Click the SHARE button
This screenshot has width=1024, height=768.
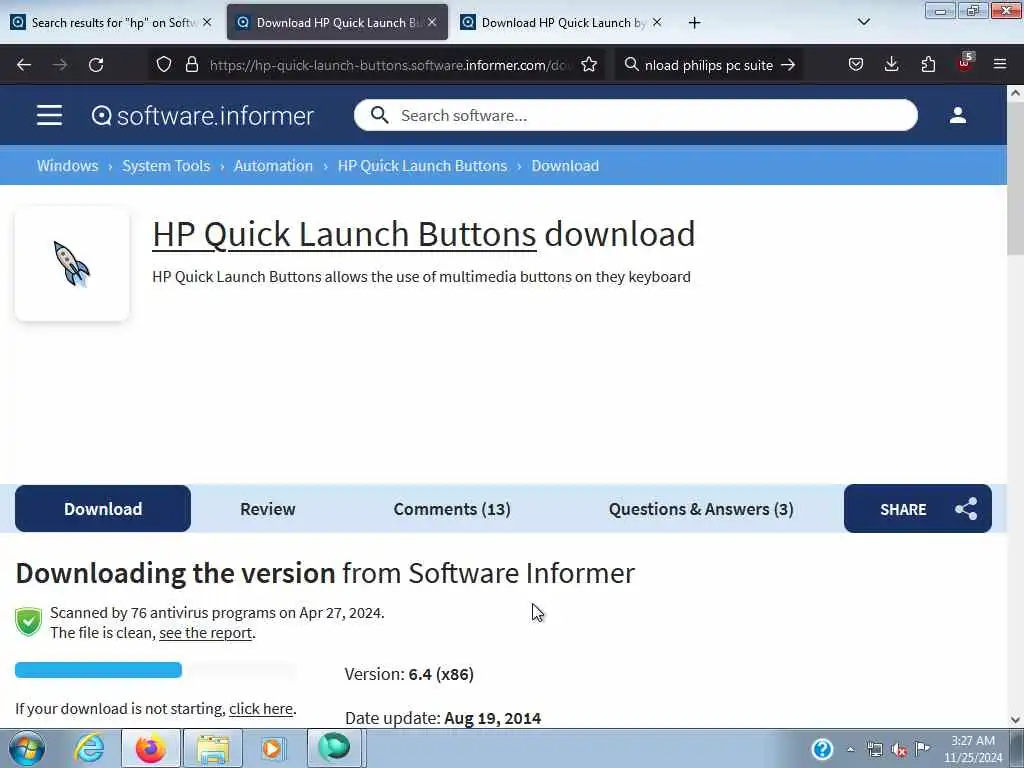click(x=918, y=509)
